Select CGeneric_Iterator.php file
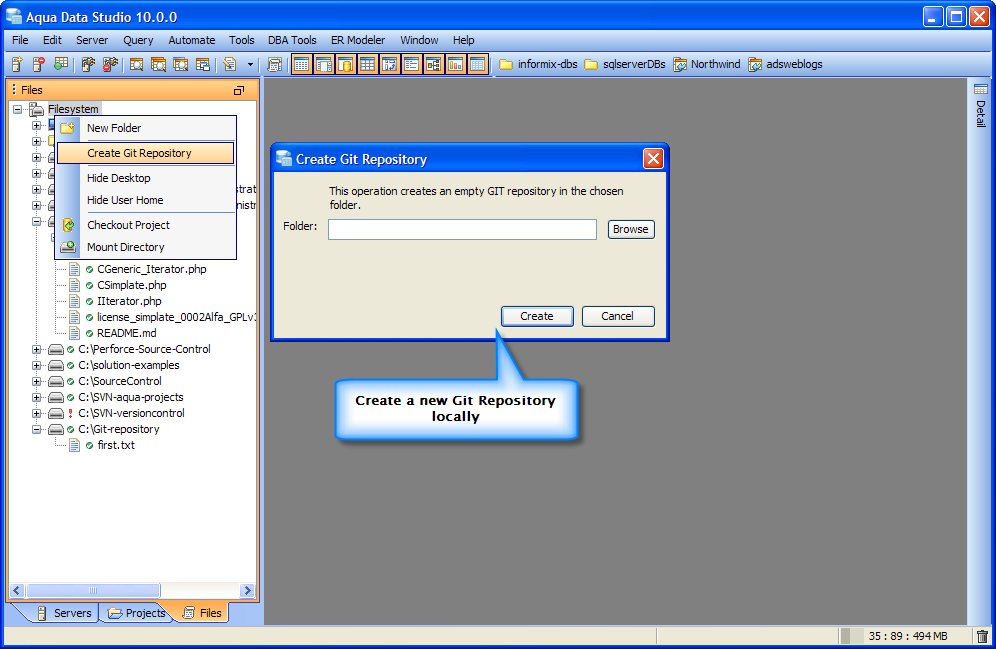Viewport: 996px width, 649px height. [152, 269]
